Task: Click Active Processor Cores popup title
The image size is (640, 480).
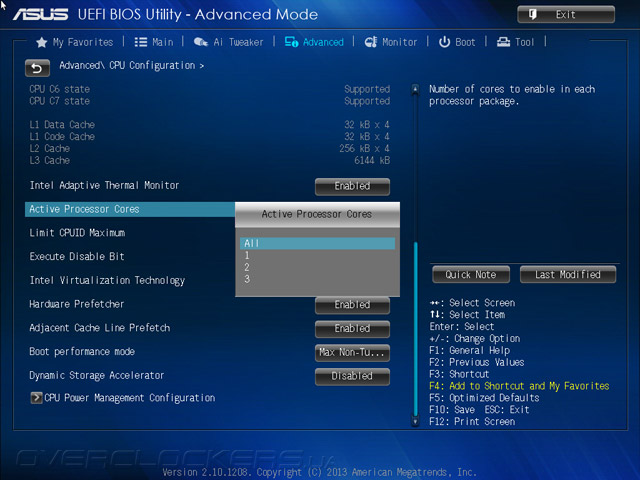Action: coord(317,214)
